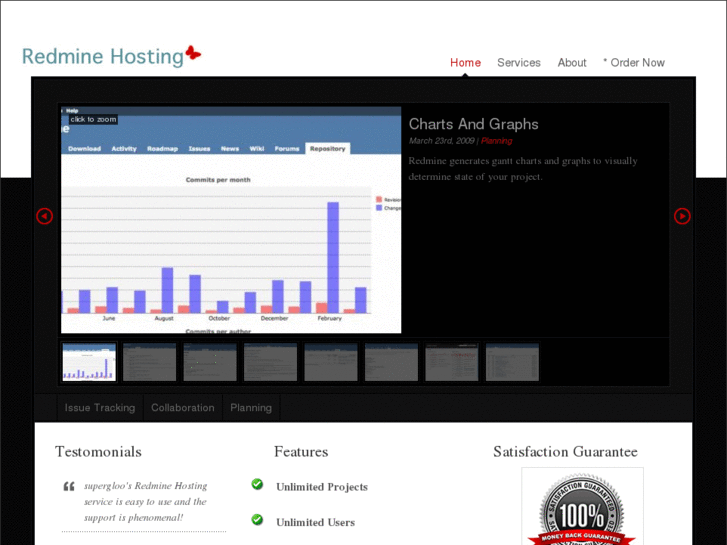
Task: Click the red Planning category link
Action: pos(497,141)
